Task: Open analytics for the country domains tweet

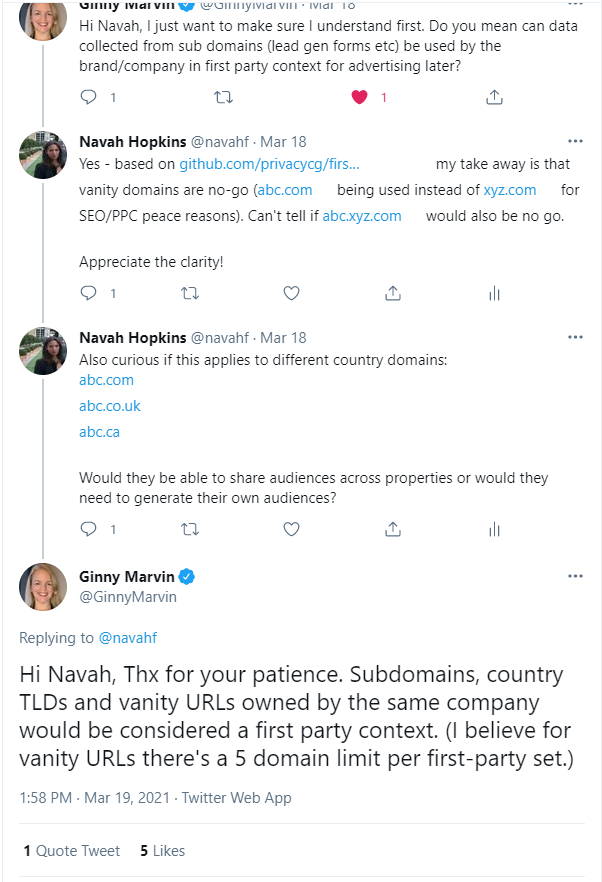Action: pos(494,529)
